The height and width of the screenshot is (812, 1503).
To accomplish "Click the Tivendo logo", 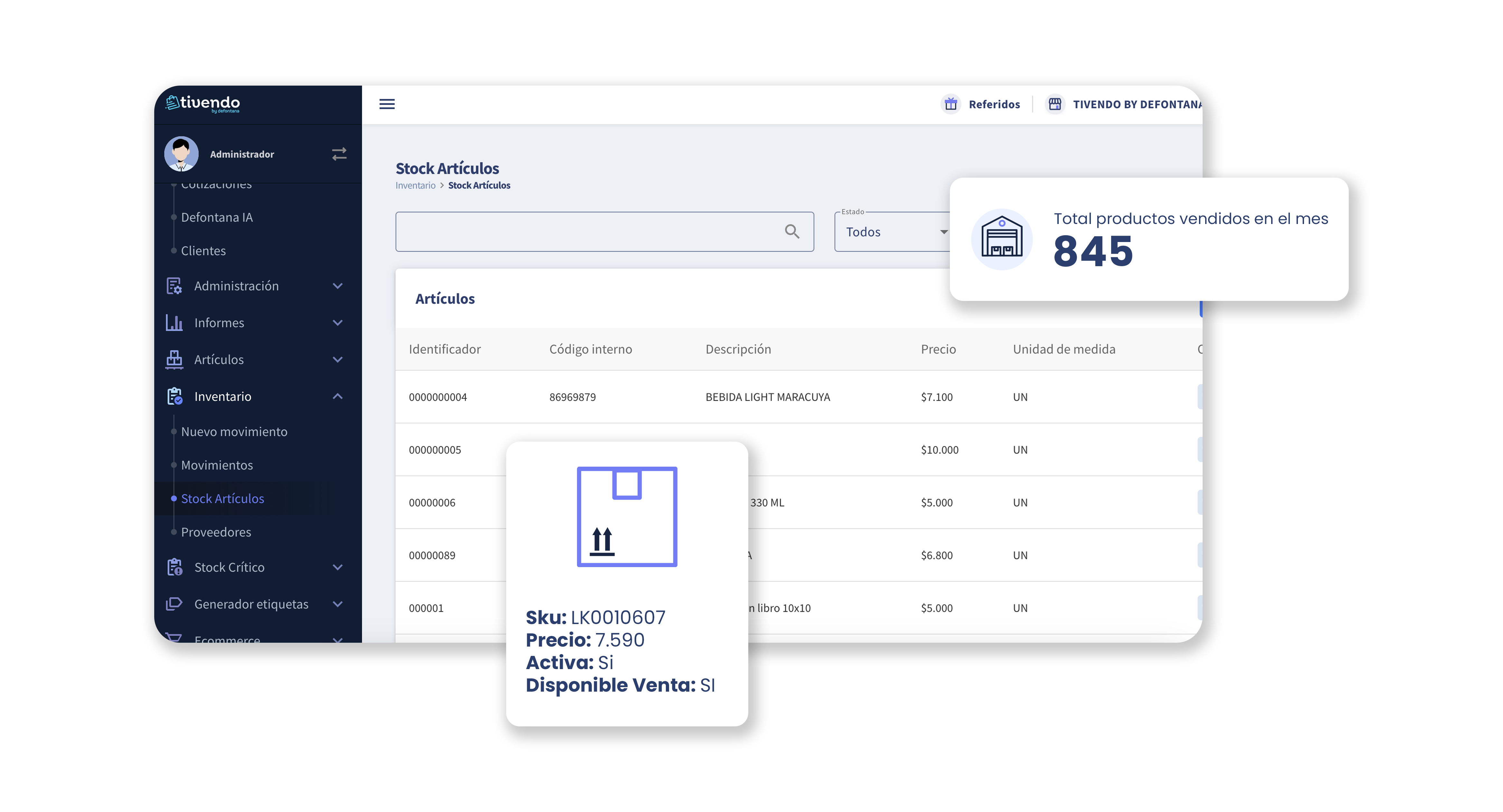I will [x=203, y=104].
